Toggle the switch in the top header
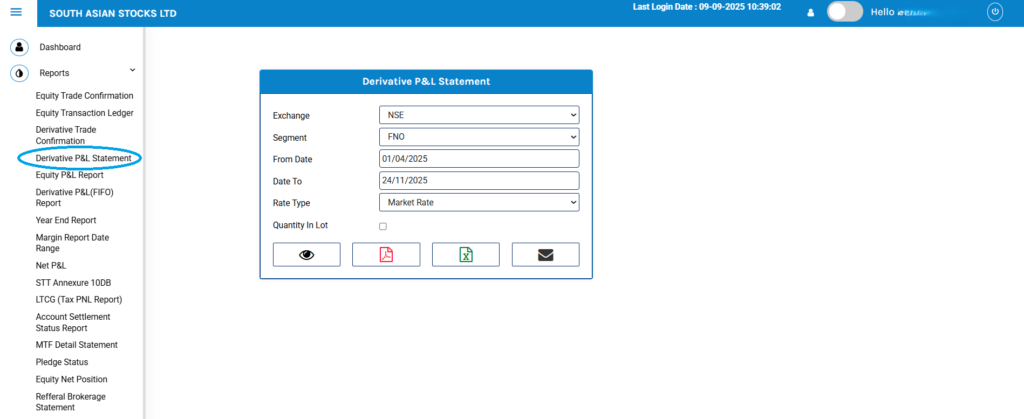The height and width of the screenshot is (419, 1024). point(845,12)
